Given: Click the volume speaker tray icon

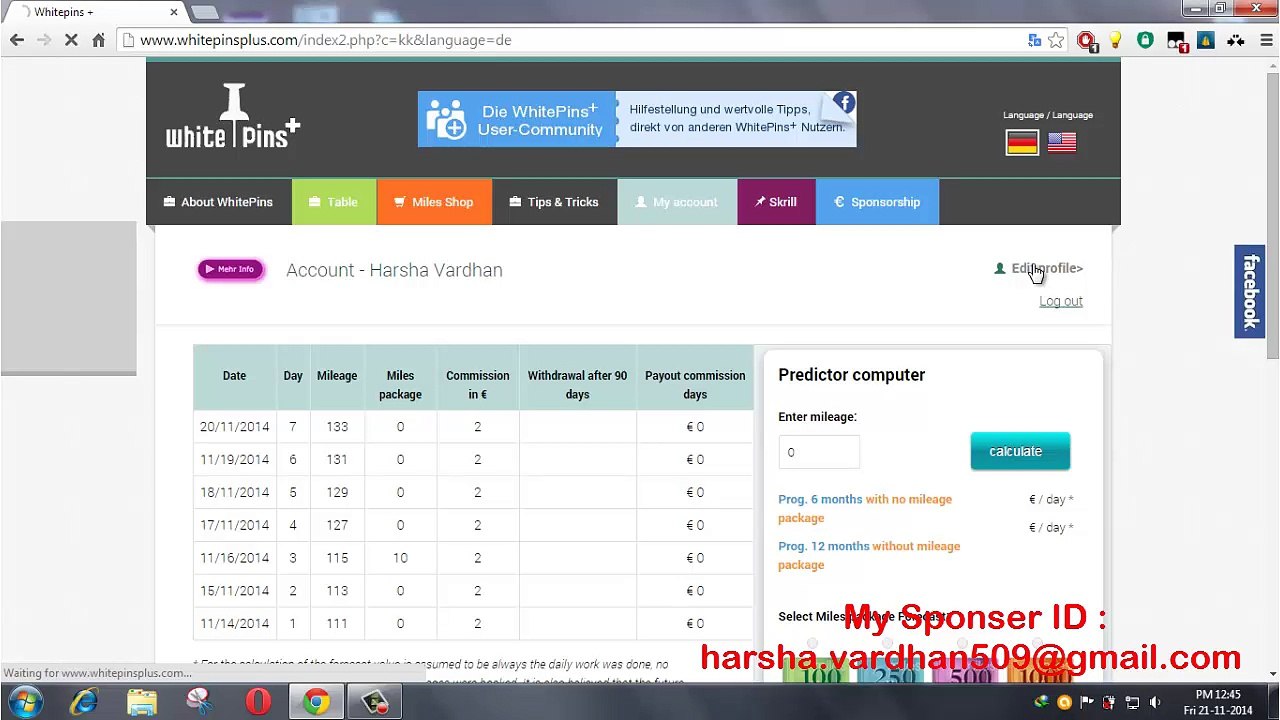Looking at the screenshot, I should click(1155, 703).
